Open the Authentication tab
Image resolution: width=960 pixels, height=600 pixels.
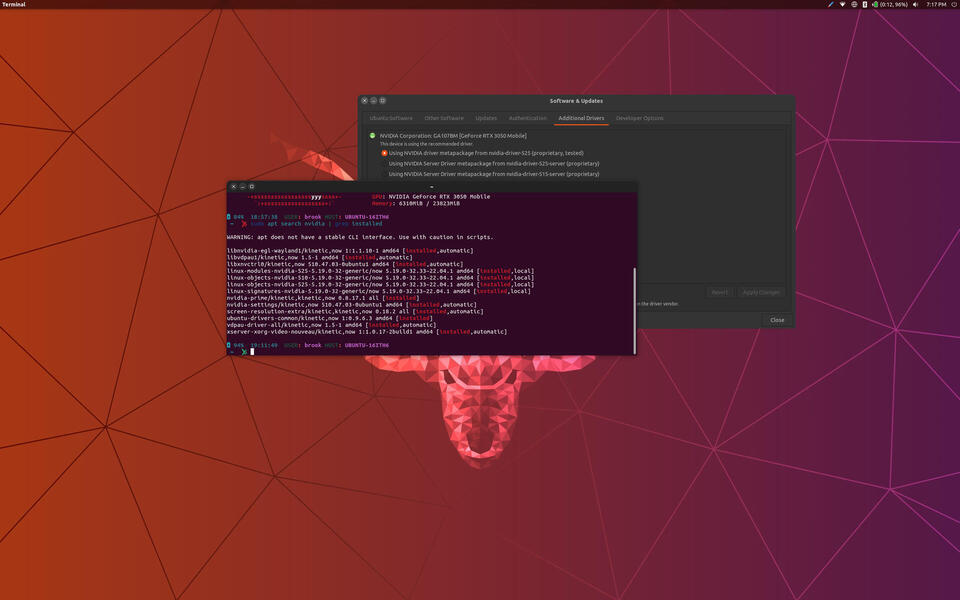pyautogui.click(x=528, y=118)
